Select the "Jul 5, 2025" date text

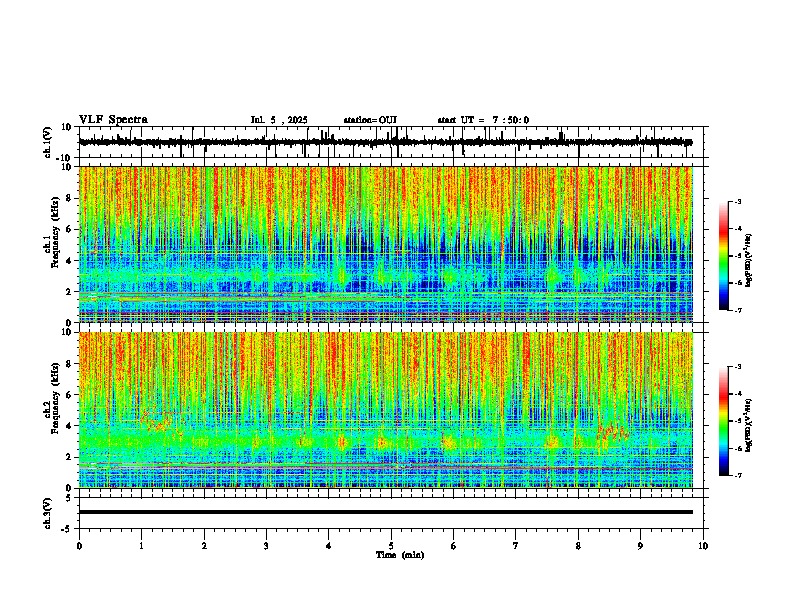(279, 120)
